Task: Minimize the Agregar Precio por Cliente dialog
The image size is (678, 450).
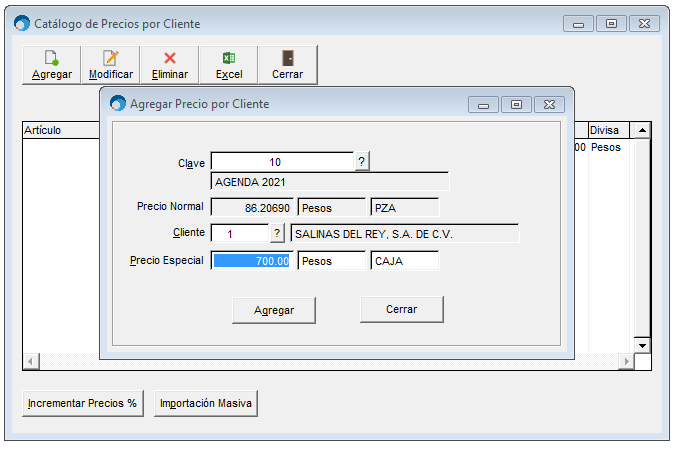Action: point(483,105)
